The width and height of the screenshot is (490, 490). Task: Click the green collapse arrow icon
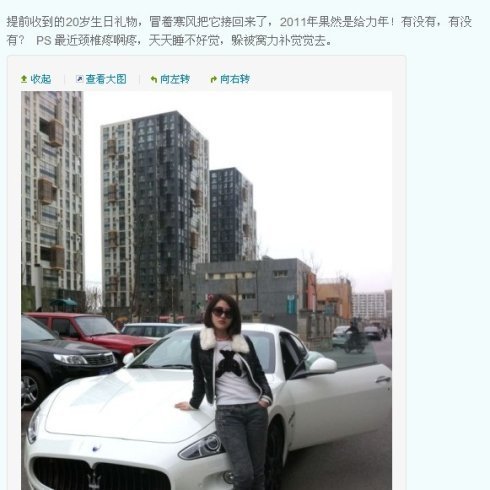click(x=24, y=79)
